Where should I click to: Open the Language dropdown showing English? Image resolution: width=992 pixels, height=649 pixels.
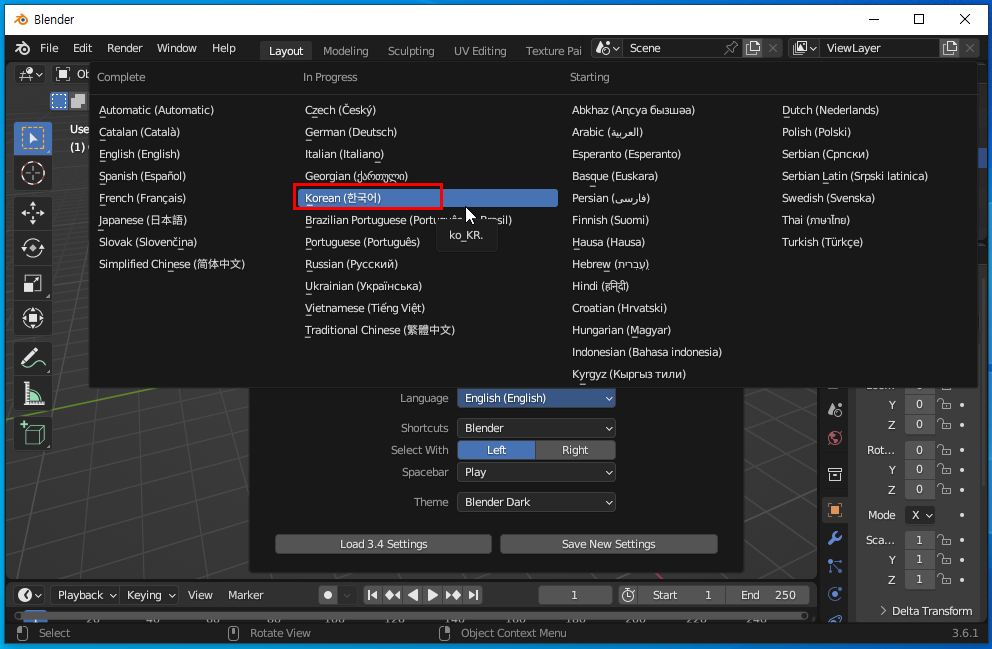[536, 398]
